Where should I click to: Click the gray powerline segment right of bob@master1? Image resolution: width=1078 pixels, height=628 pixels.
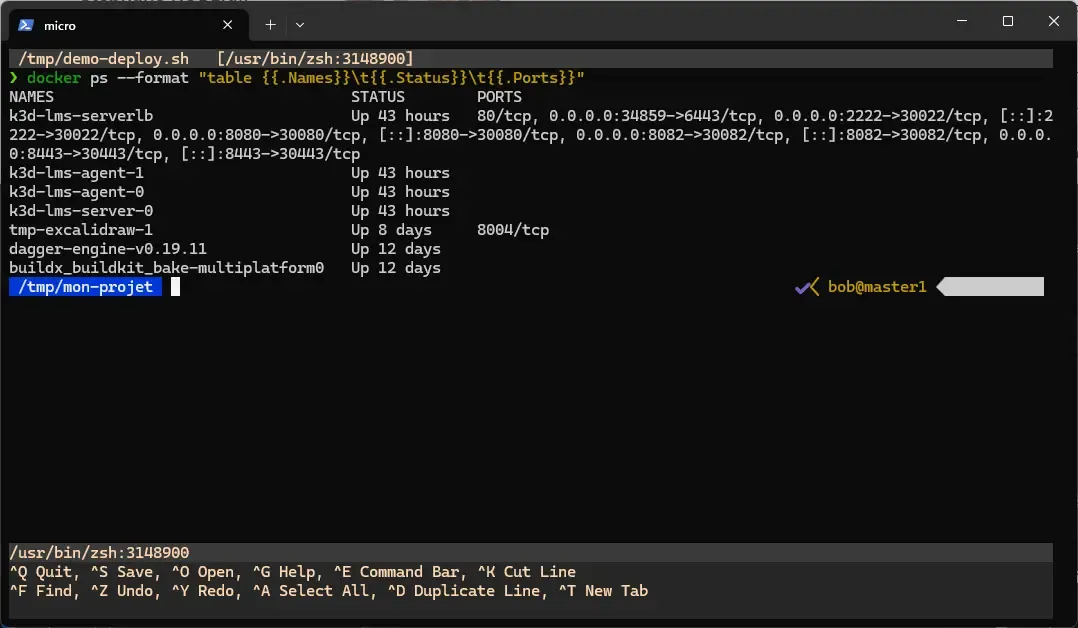990,286
